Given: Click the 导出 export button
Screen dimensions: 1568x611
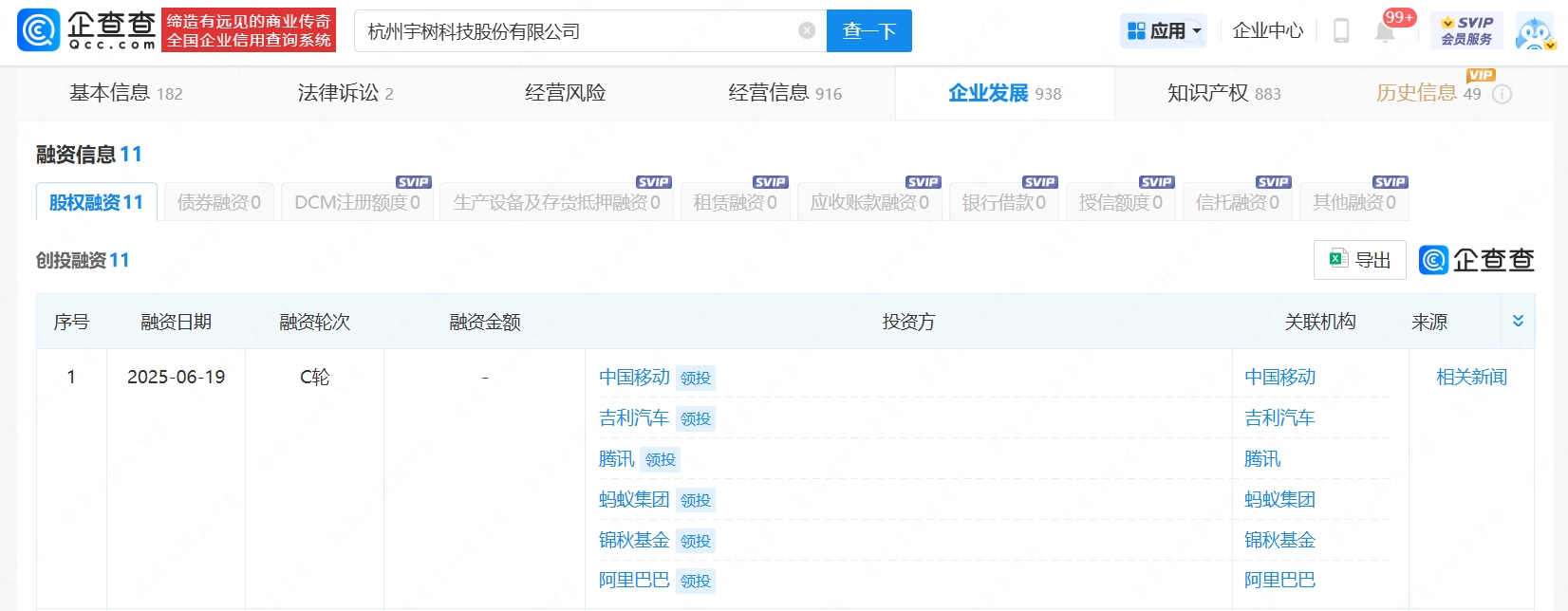Looking at the screenshot, I should 1360,260.
